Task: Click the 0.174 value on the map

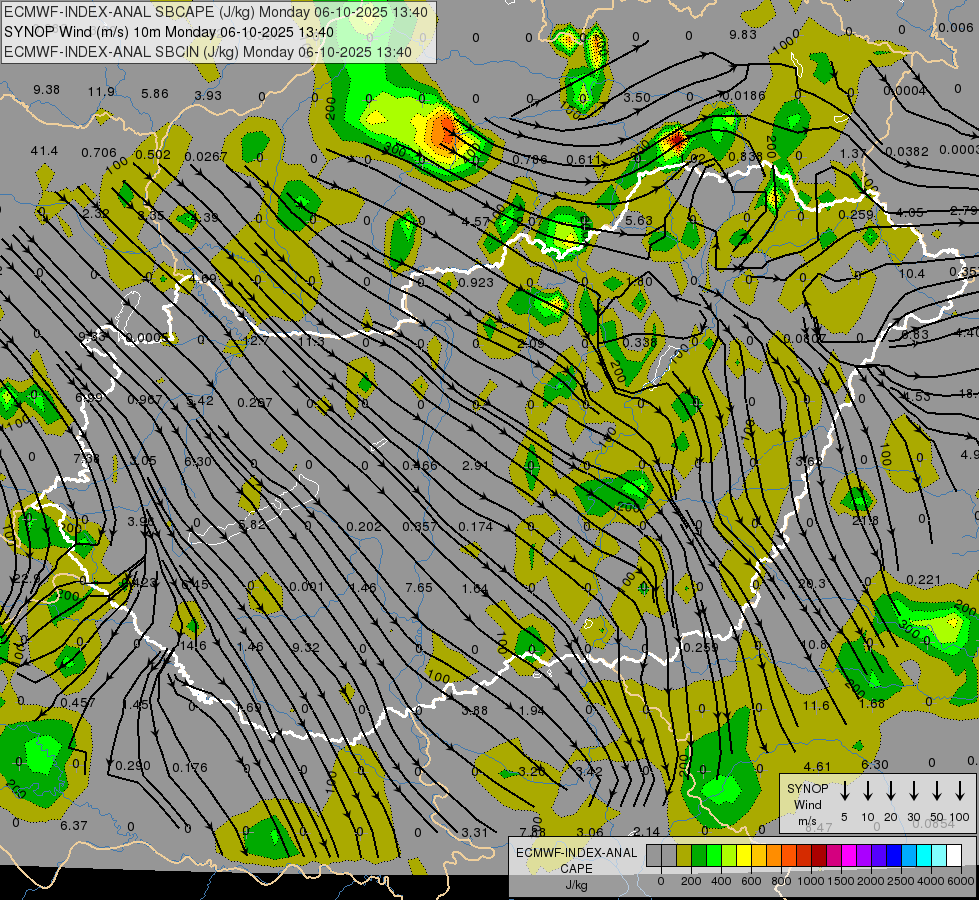Action: tap(476, 527)
